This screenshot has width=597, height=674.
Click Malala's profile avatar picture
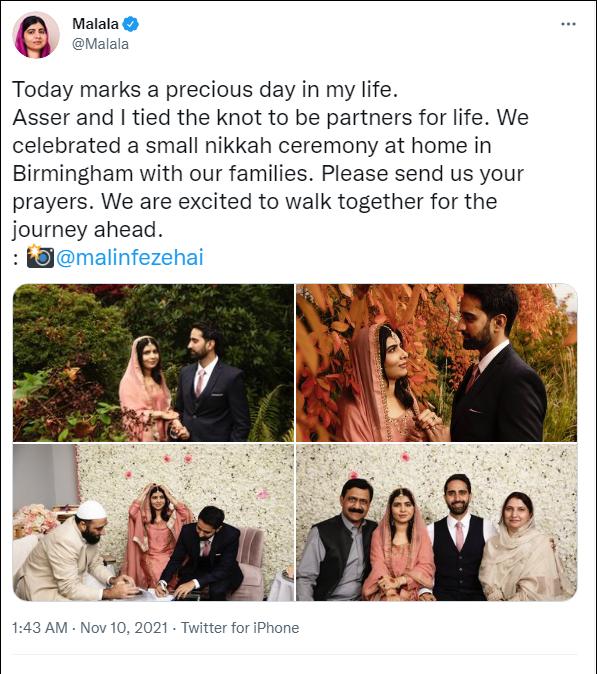36,35
